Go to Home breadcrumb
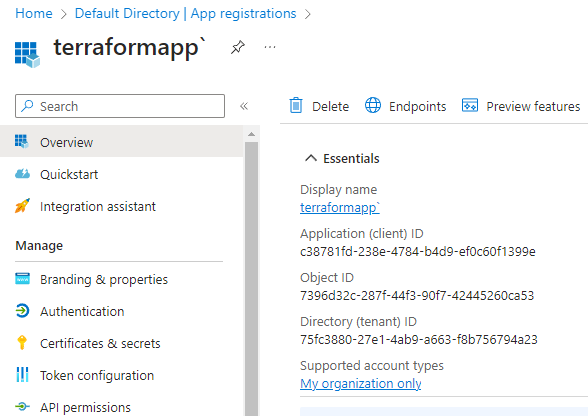The height and width of the screenshot is (416, 588). [x=34, y=14]
